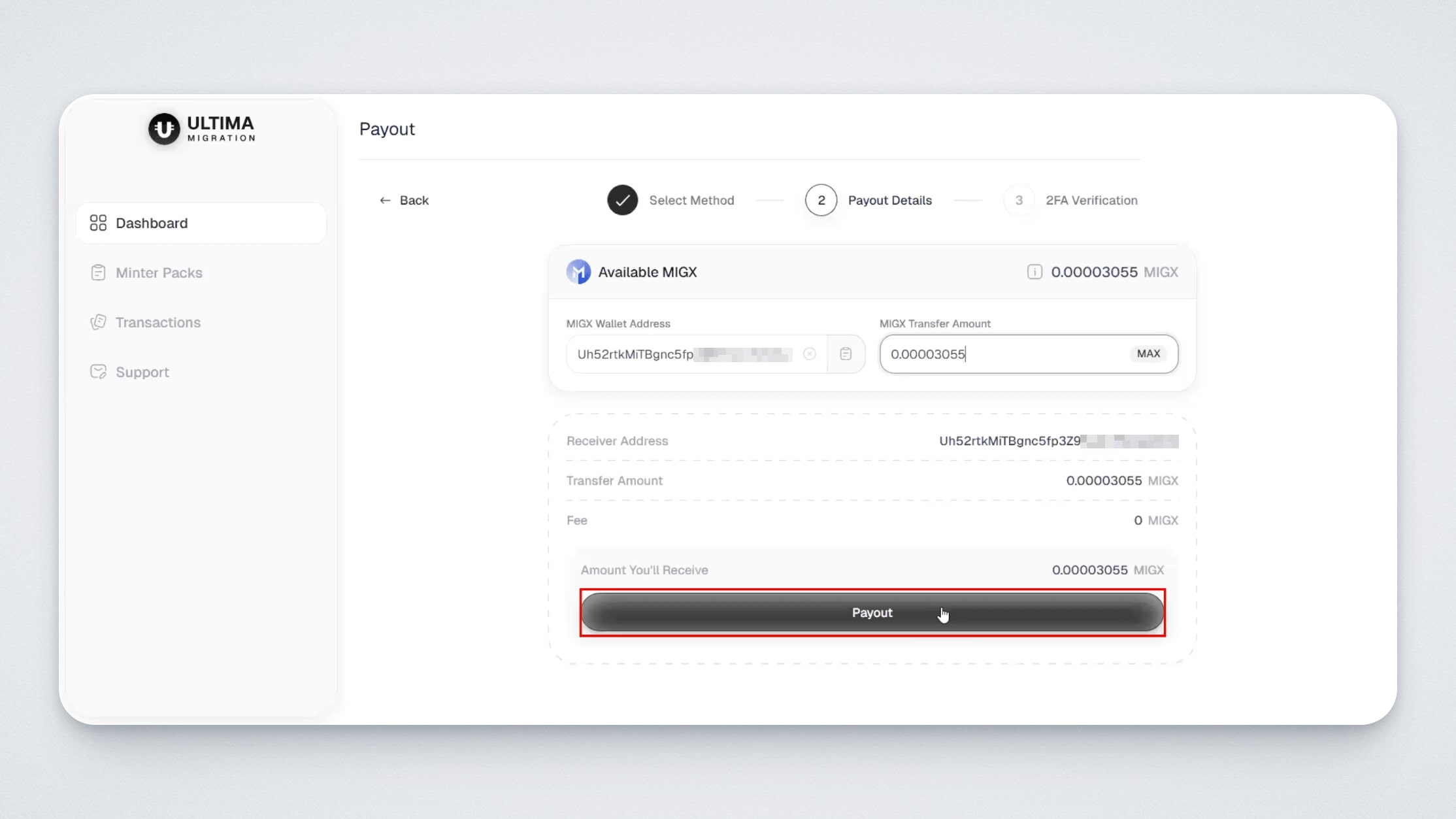Click info icon beside available balance
Image resolution: width=1456 pixels, height=819 pixels.
1034,272
